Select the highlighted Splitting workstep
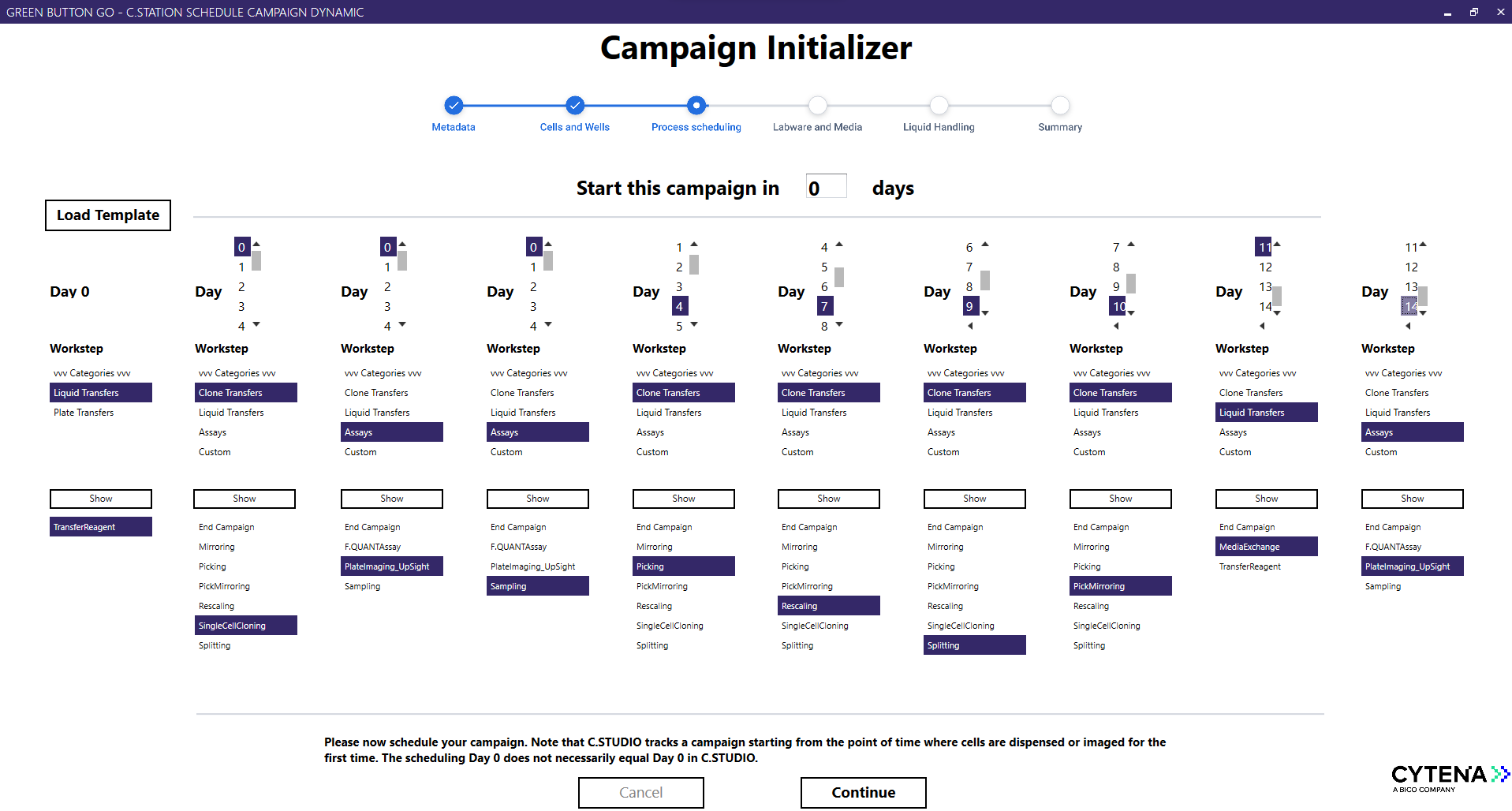The width and height of the screenshot is (1512, 811). tap(974, 645)
